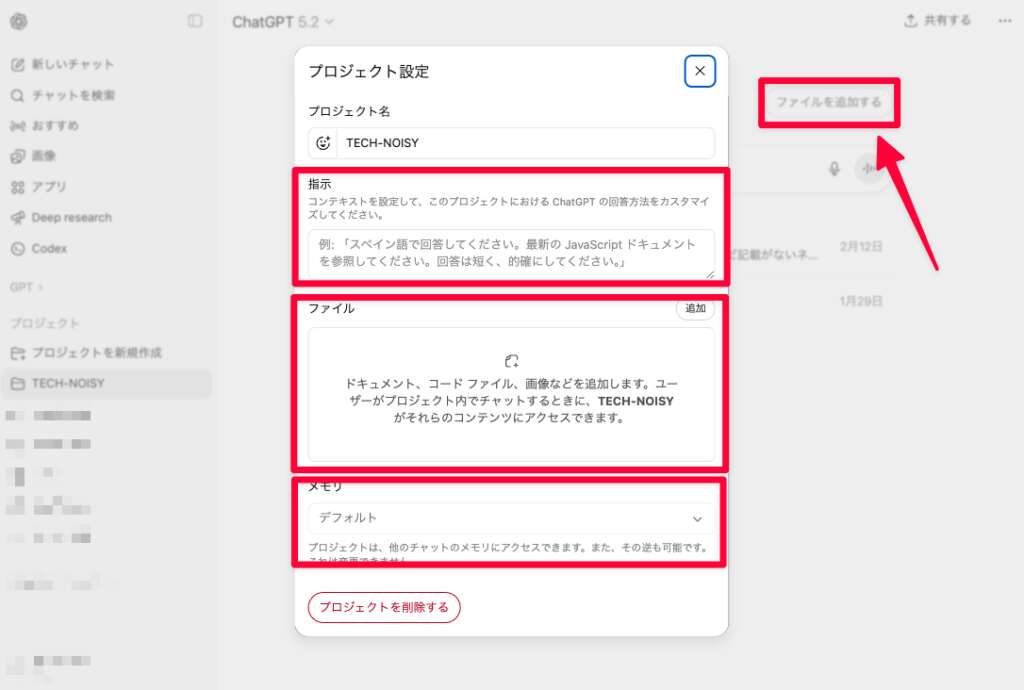Click the ファイルを追加する button
This screenshot has height=690, width=1024.
(830, 101)
